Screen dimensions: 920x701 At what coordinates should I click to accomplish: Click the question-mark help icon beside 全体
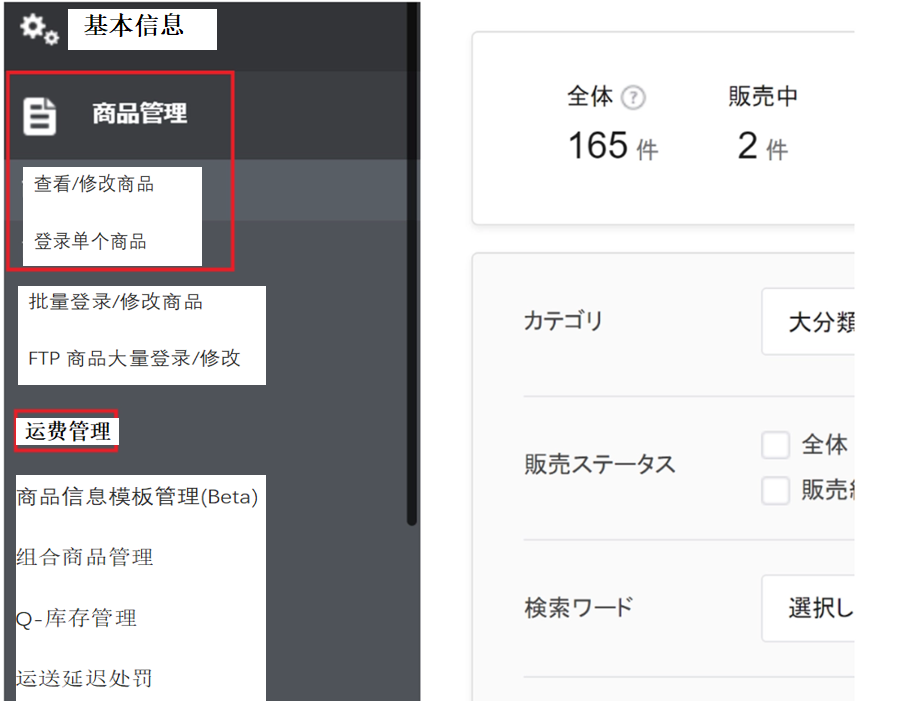[x=633, y=97]
